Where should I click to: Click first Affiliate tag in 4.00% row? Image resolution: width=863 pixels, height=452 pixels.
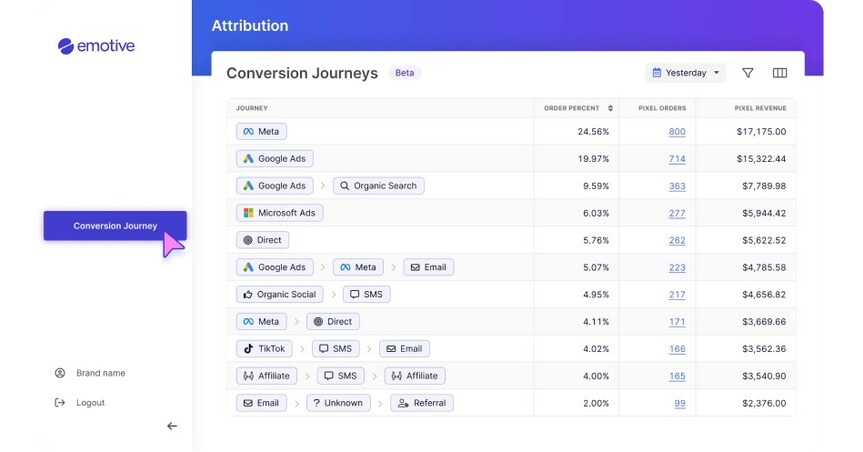[267, 375]
